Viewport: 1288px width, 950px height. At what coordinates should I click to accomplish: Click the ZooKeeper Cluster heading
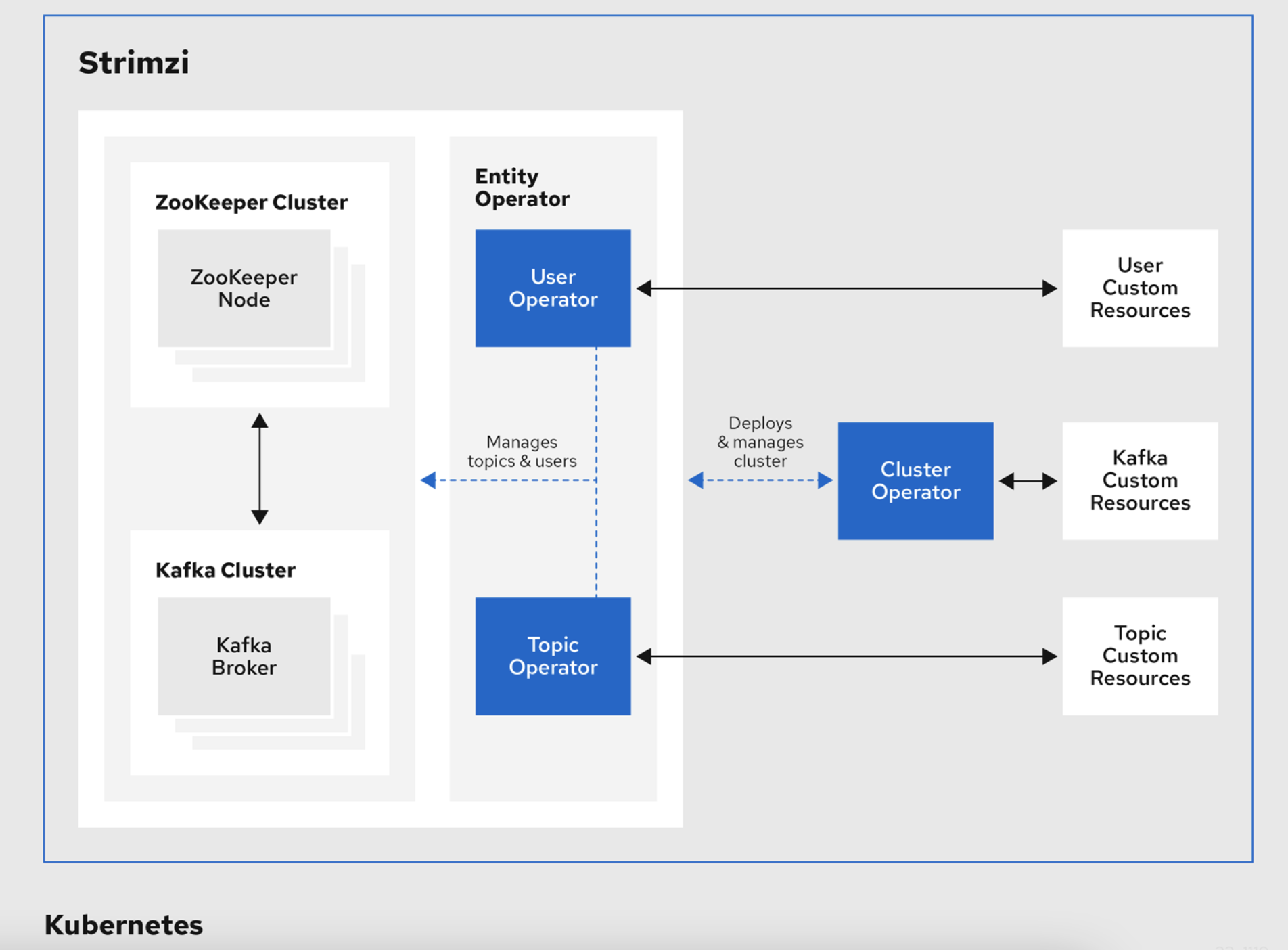point(251,202)
